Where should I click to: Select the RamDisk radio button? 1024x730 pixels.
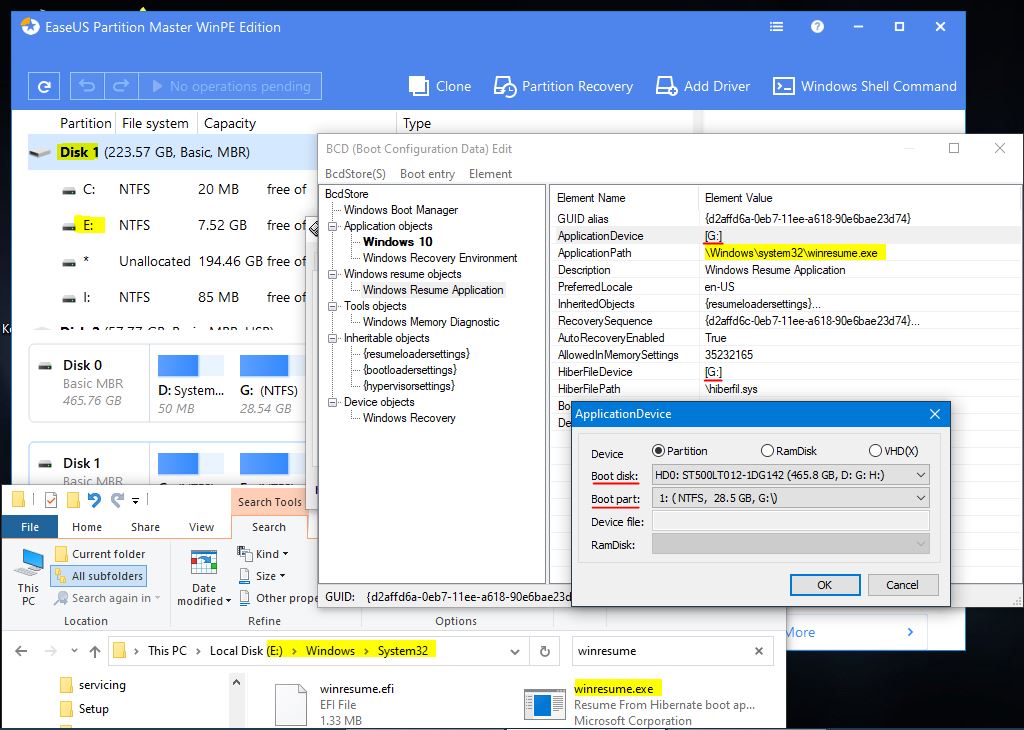point(768,451)
